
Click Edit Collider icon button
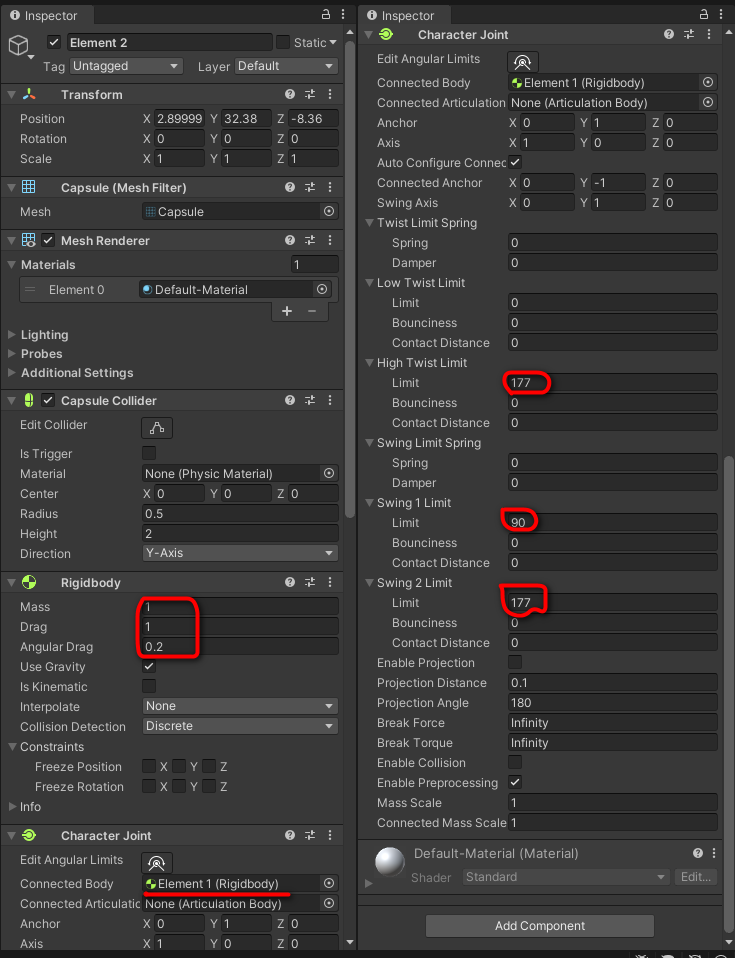click(156, 427)
